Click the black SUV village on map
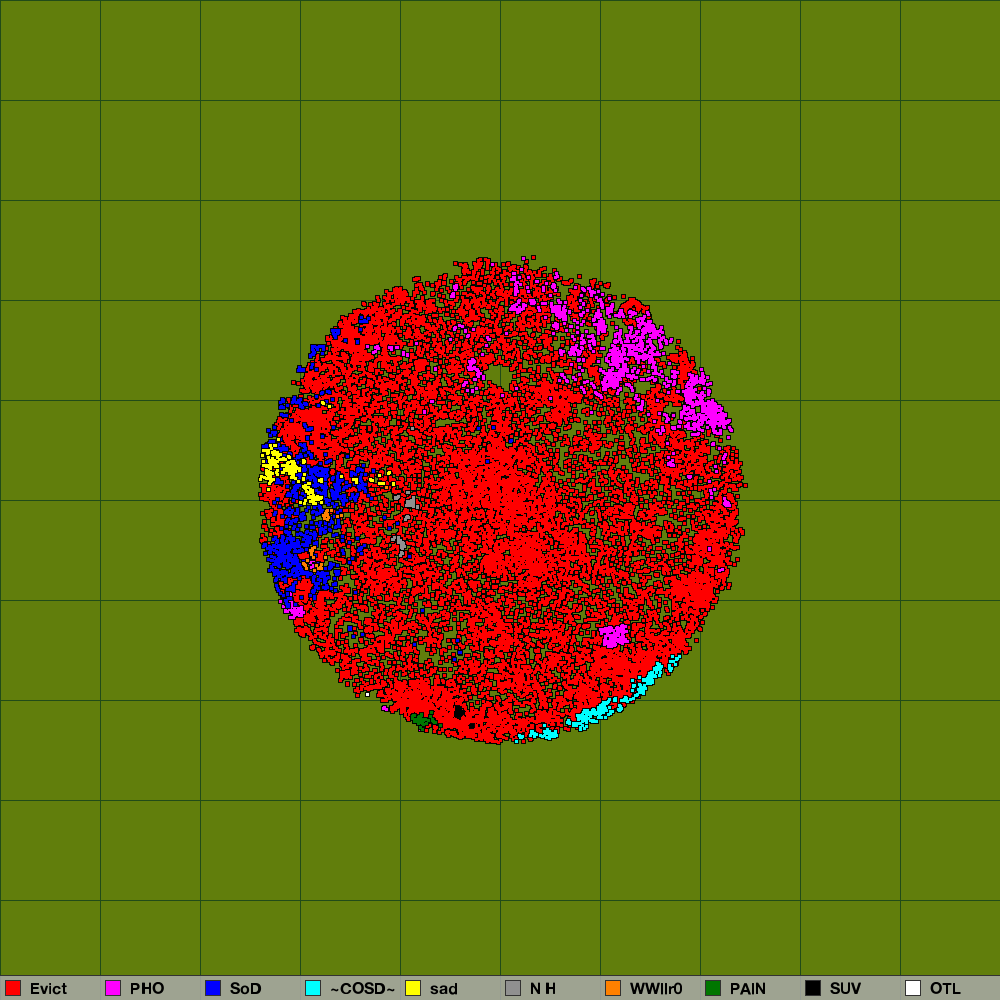Screen dimensions: 1000x1000 (x=459, y=712)
